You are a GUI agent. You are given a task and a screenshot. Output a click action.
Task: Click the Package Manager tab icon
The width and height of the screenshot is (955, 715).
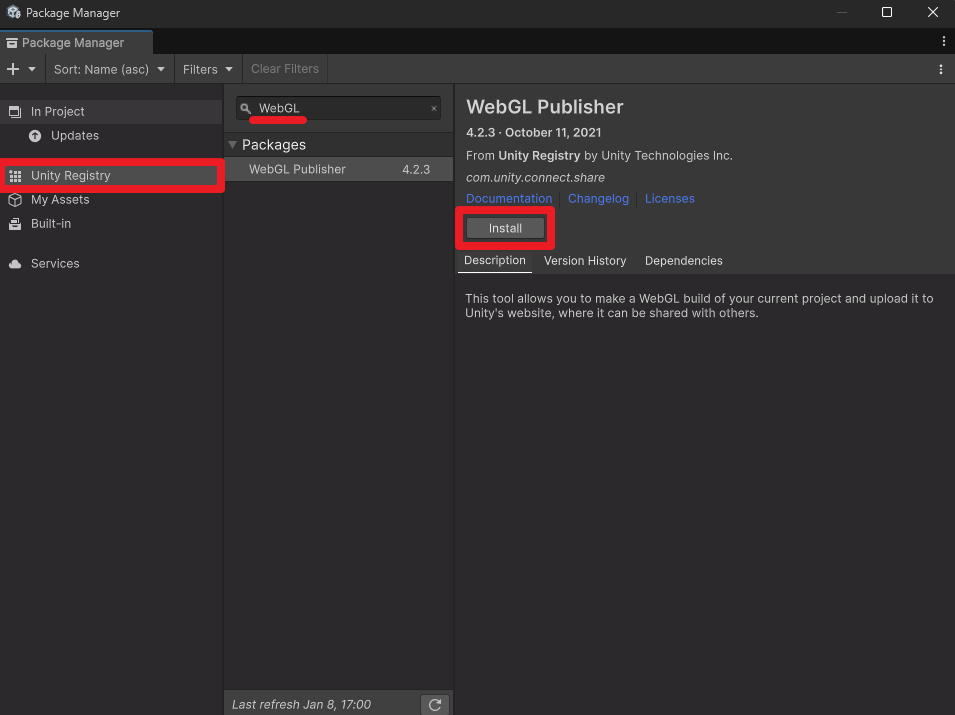(x=12, y=43)
